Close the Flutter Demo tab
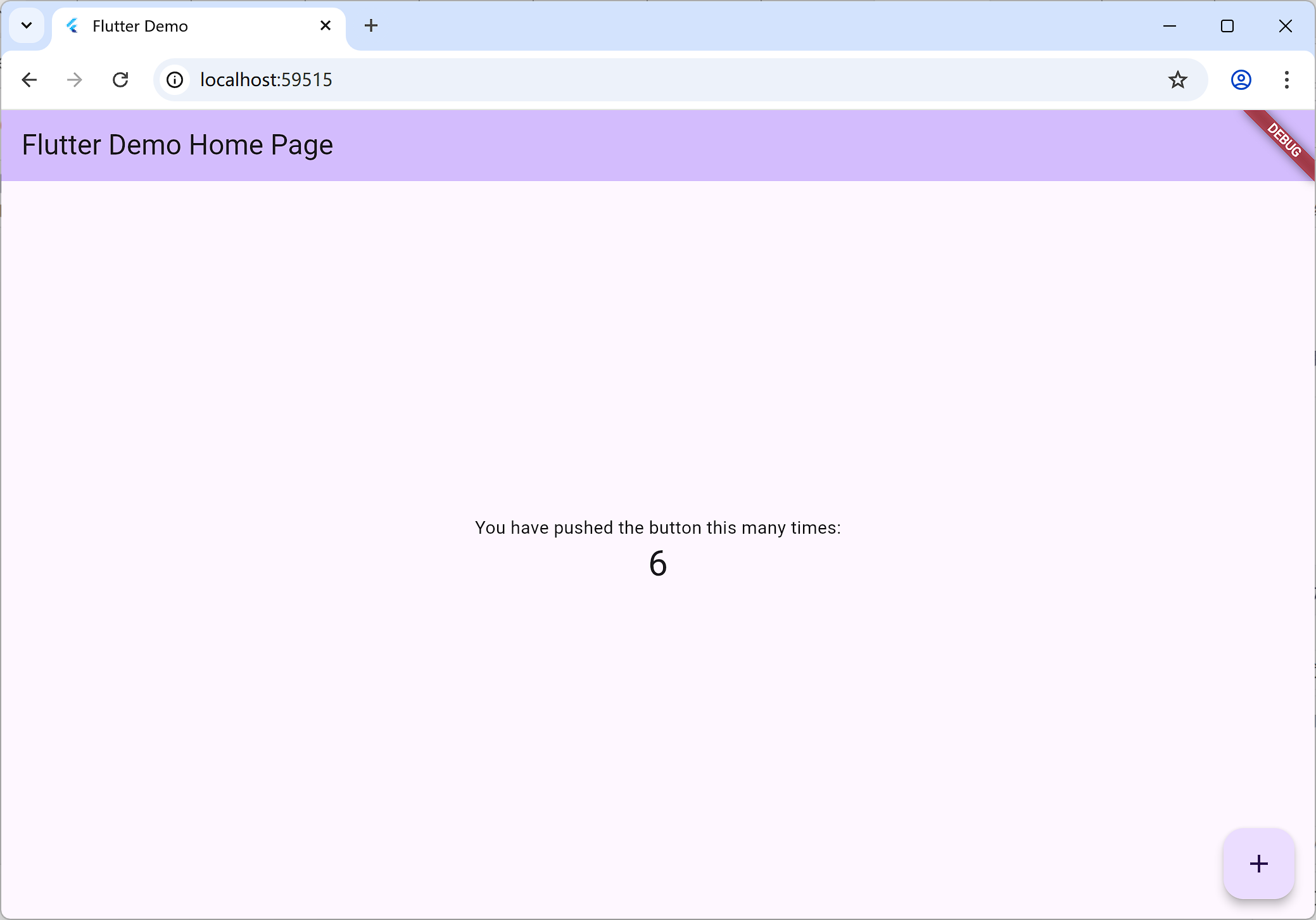Screen dimensions: 1316x920 click(x=326, y=26)
